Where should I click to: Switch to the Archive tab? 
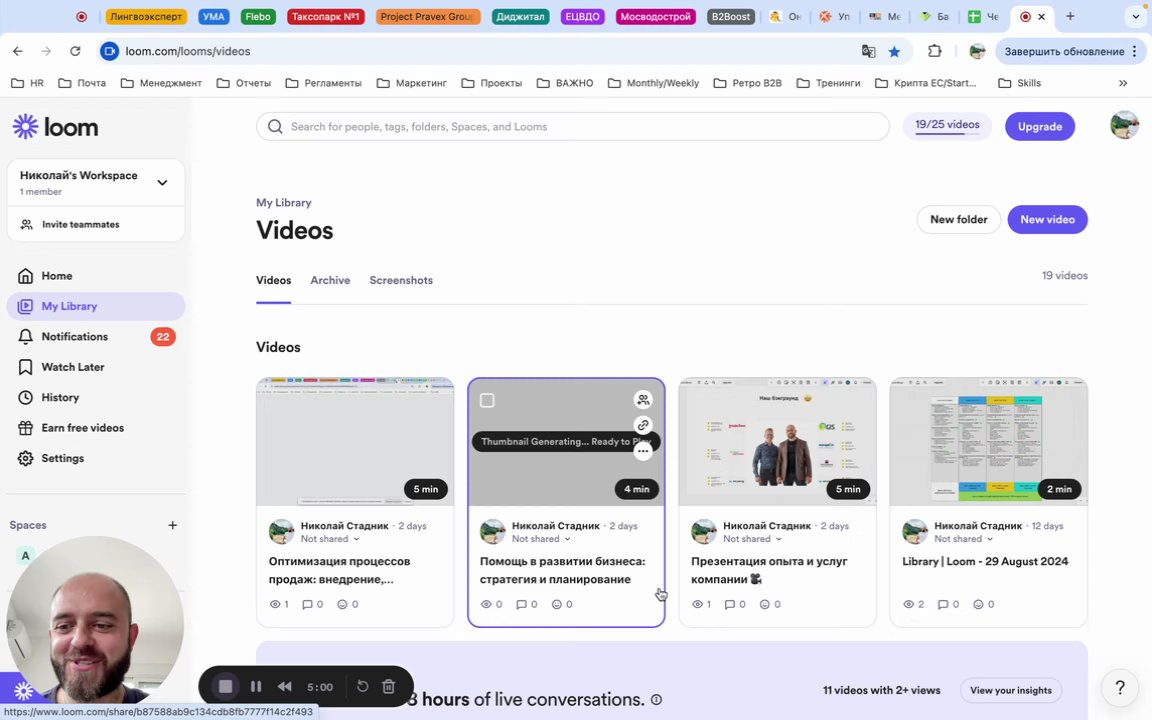coord(330,281)
